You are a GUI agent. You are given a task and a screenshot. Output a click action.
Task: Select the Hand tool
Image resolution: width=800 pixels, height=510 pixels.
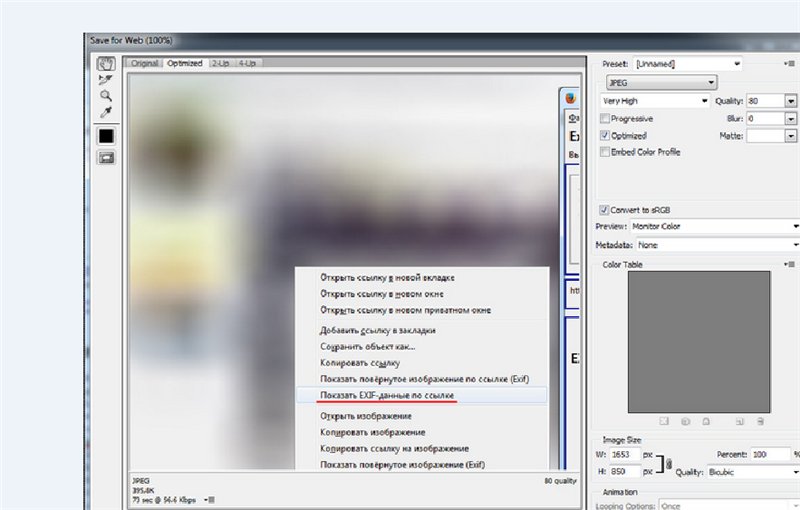[106, 64]
